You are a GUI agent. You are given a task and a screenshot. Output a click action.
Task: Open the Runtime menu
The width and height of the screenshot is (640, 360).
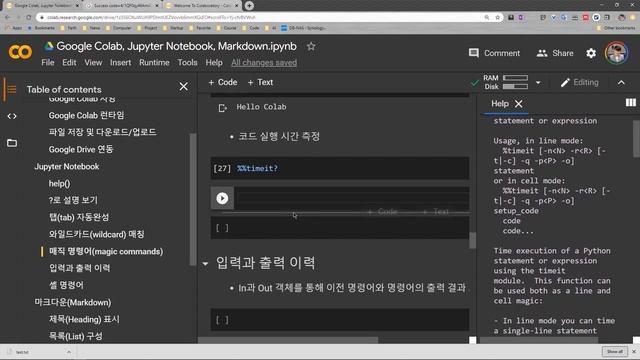coord(154,62)
